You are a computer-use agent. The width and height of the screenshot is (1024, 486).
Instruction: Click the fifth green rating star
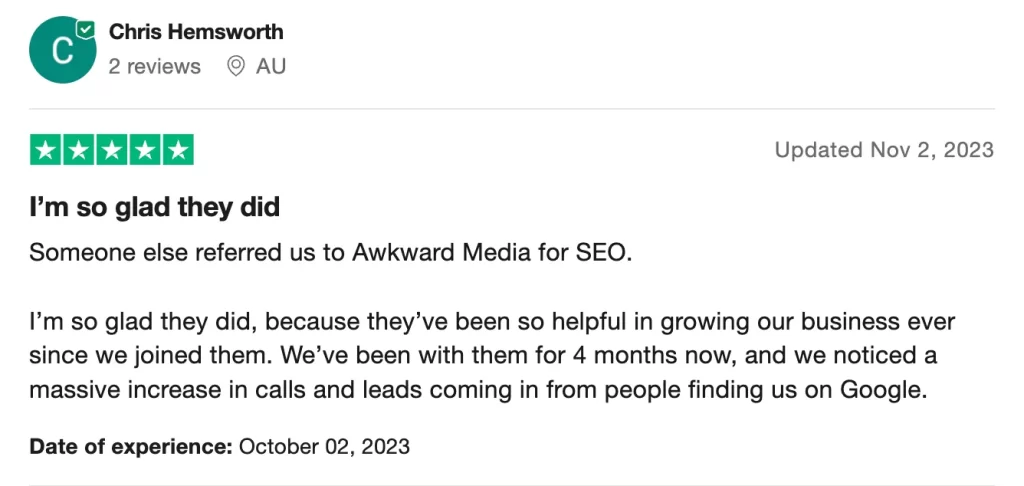(x=178, y=150)
